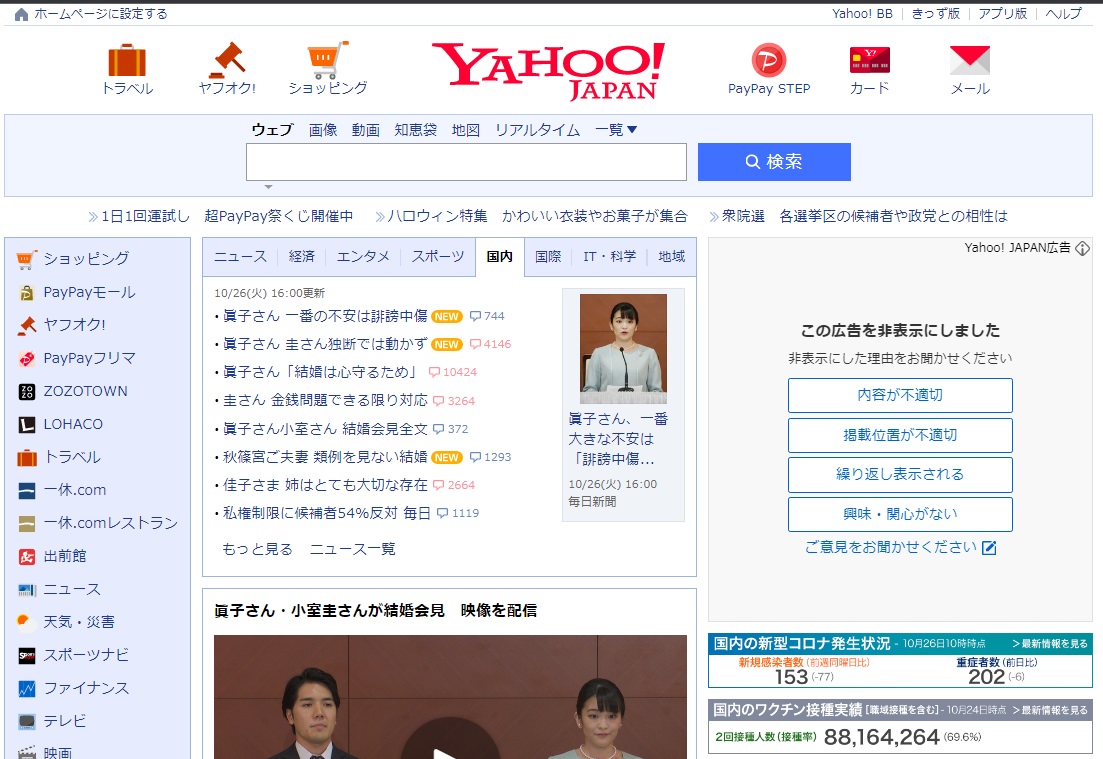Screen dimensions: 1103x759
Task: Click the ファイナンス chart icon
Action: (x=26, y=689)
